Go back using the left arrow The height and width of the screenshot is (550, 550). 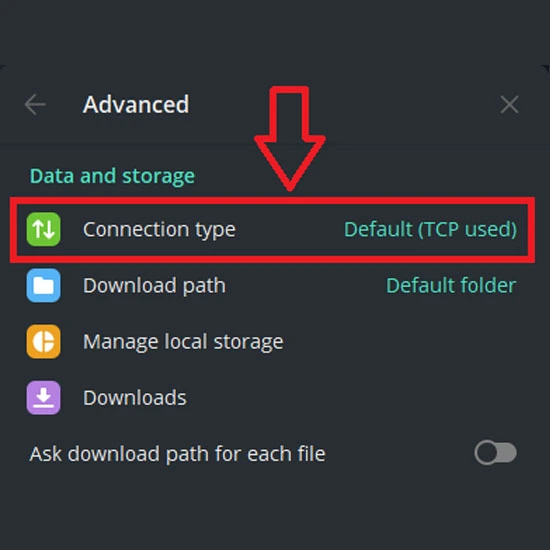[x=35, y=104]
